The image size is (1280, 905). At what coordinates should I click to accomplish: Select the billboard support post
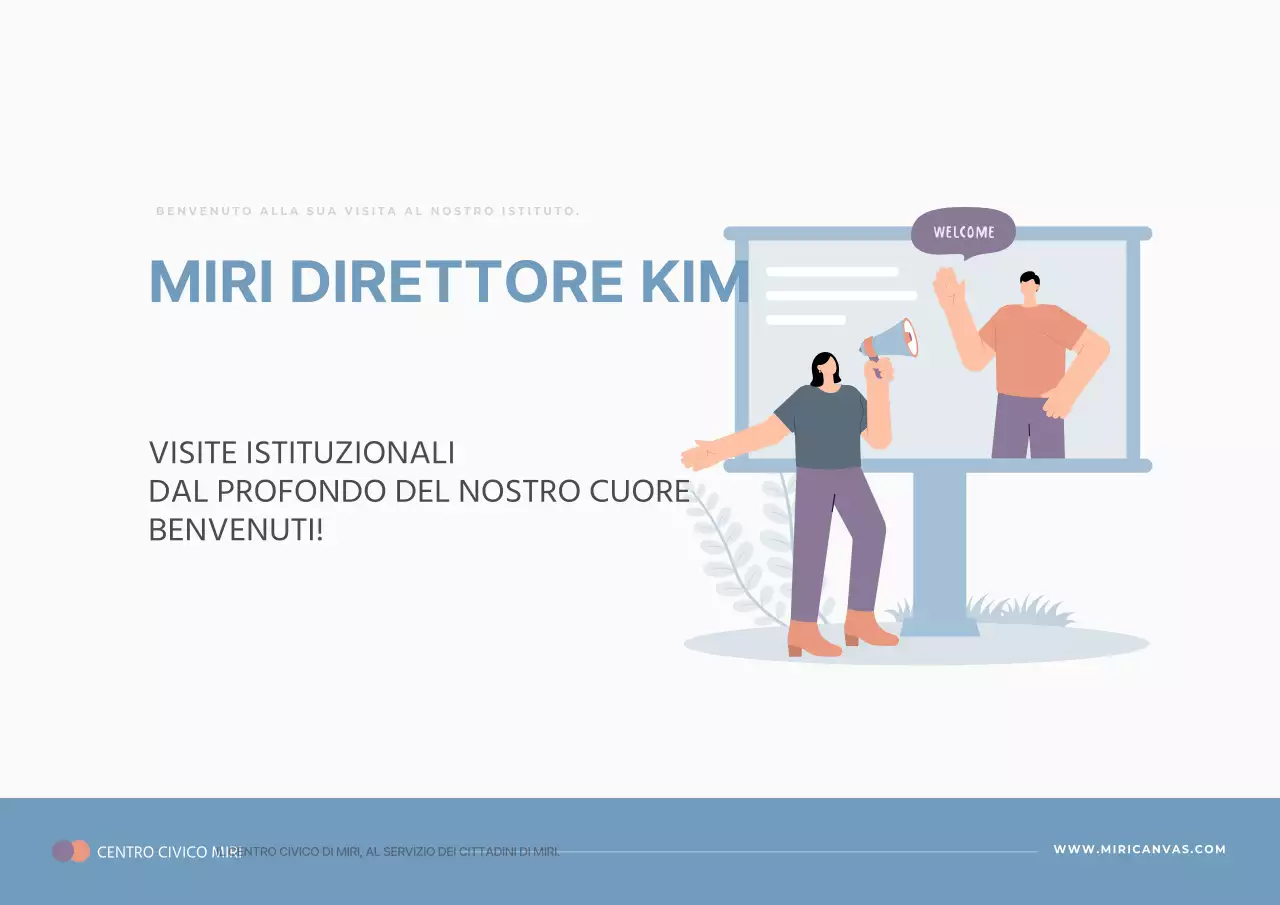[x=939, y=545]
